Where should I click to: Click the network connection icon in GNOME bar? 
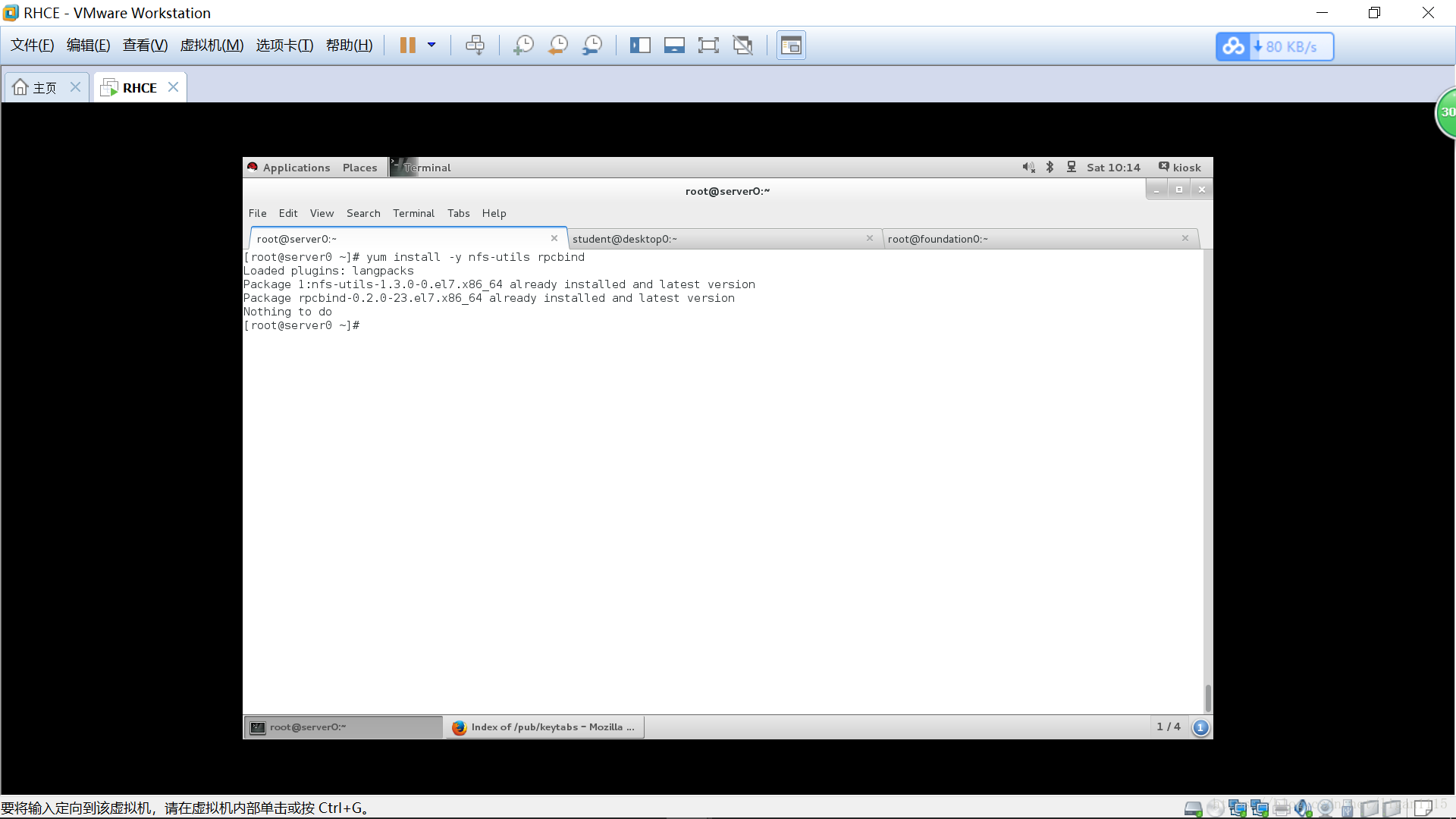1072,168
